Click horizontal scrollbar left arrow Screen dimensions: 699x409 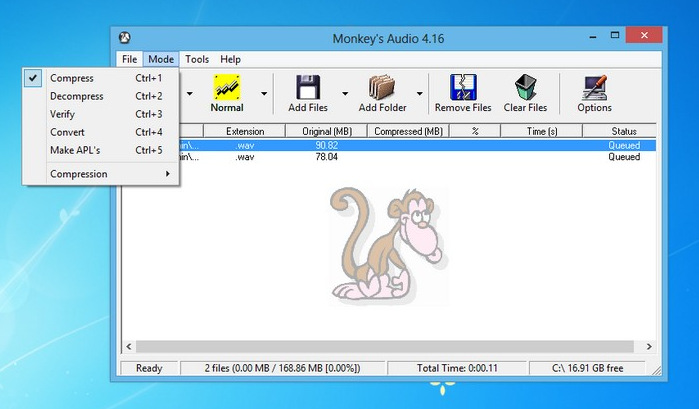[129, 347]
